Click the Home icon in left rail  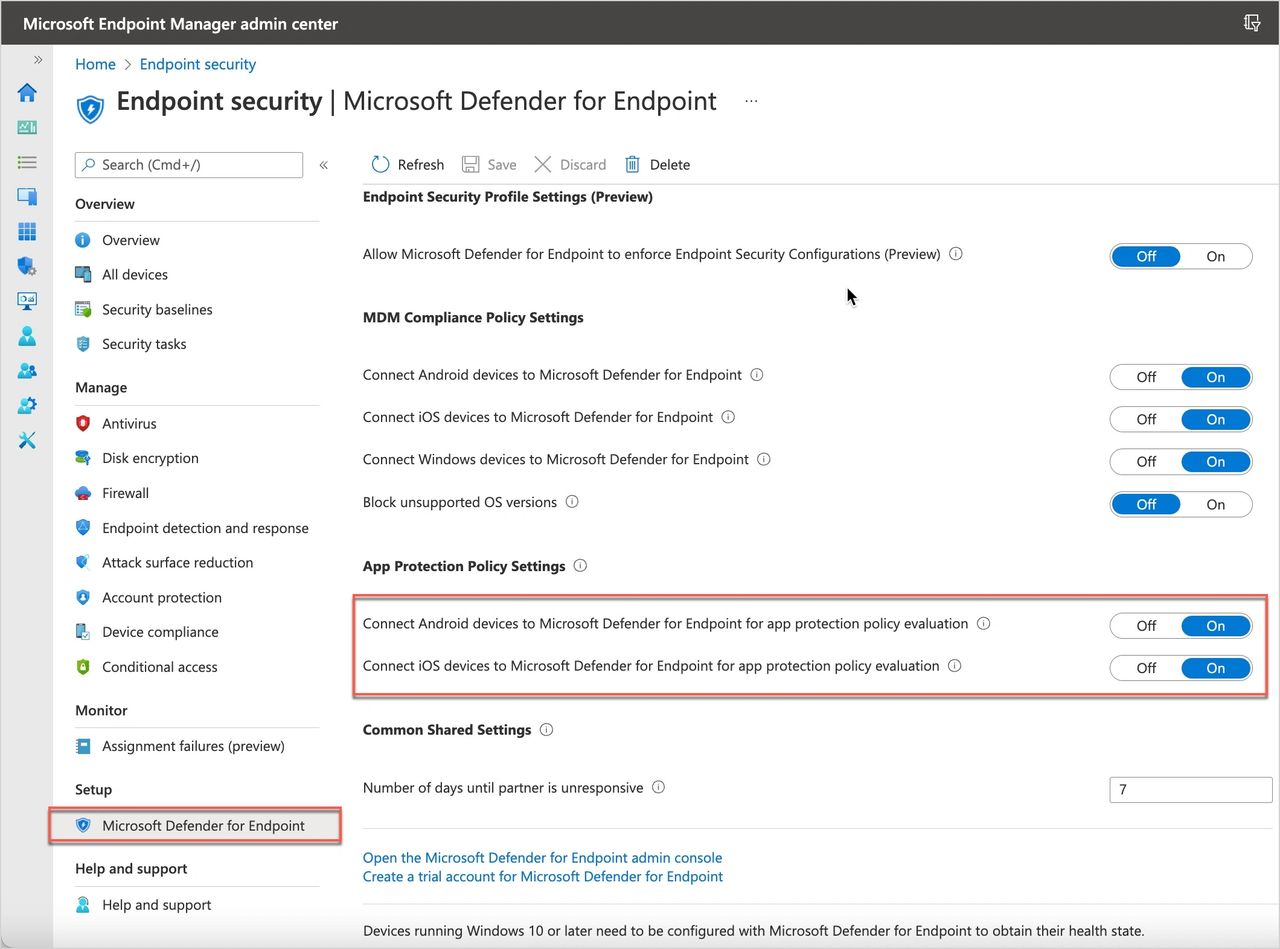coord(27,93)
